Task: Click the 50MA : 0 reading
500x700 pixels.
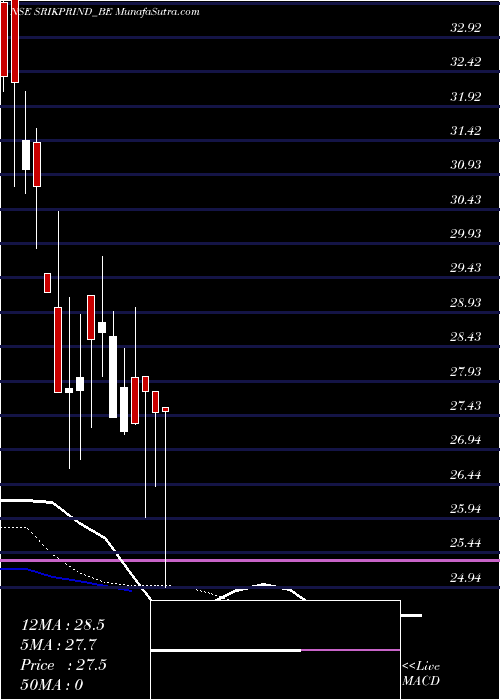Action: tap(52, 685)
